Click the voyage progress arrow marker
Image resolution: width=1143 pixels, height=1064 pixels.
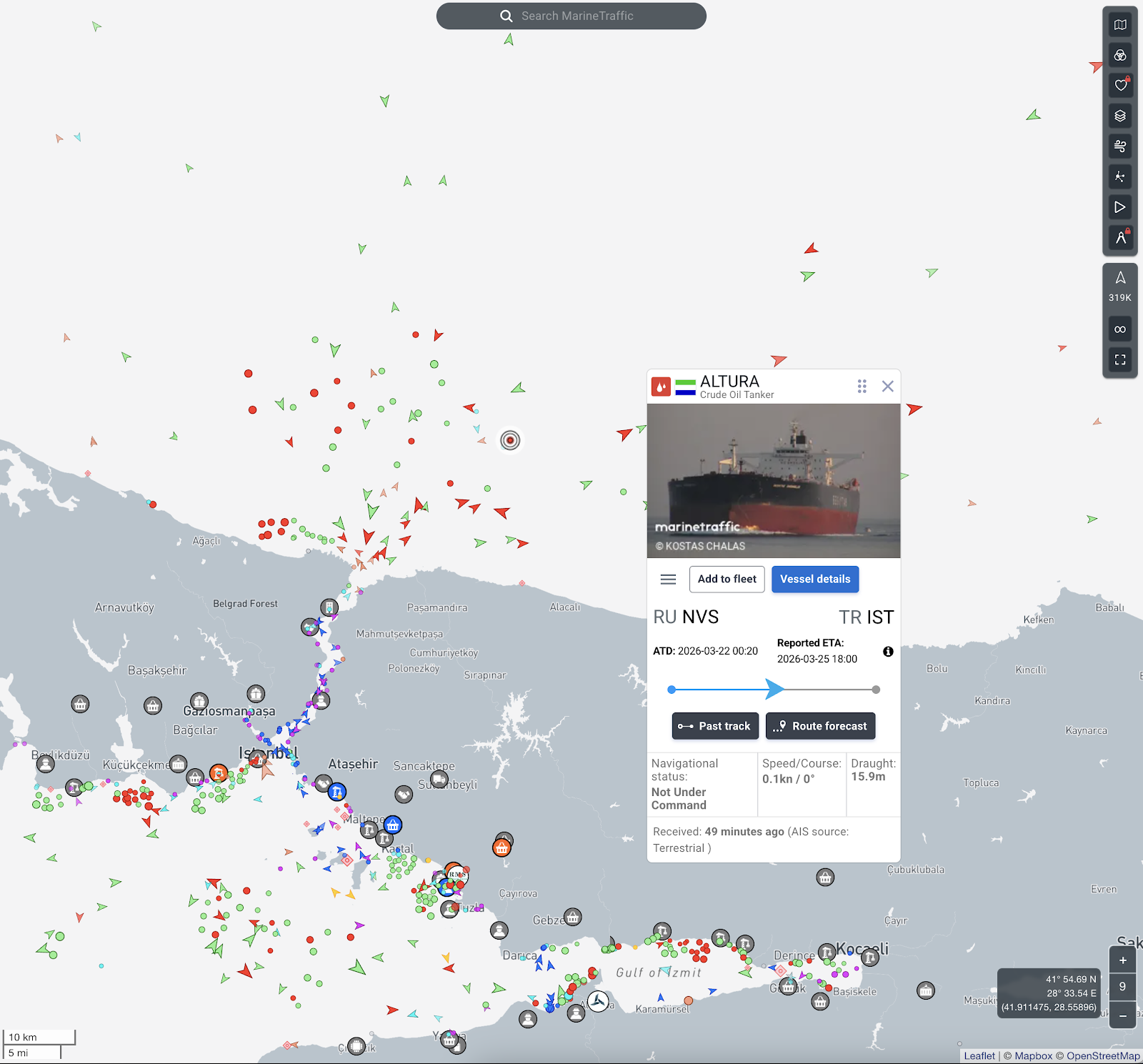tap(774, 690)
